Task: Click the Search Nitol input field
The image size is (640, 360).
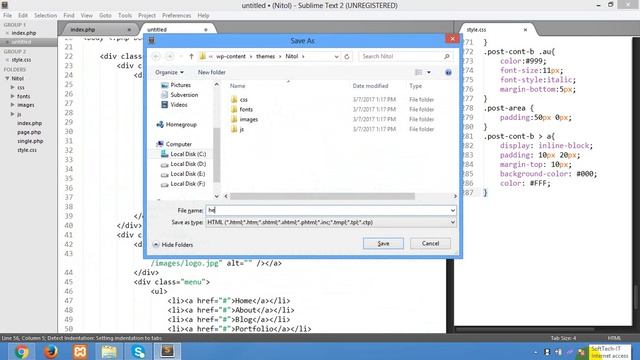Action: (400, 56)
